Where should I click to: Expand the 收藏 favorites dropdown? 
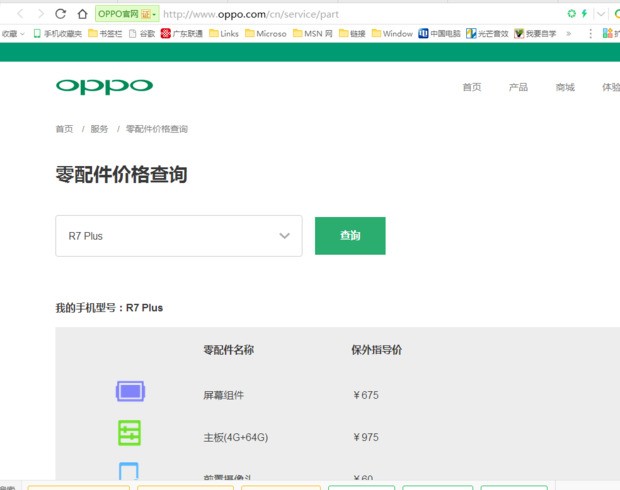13,34
